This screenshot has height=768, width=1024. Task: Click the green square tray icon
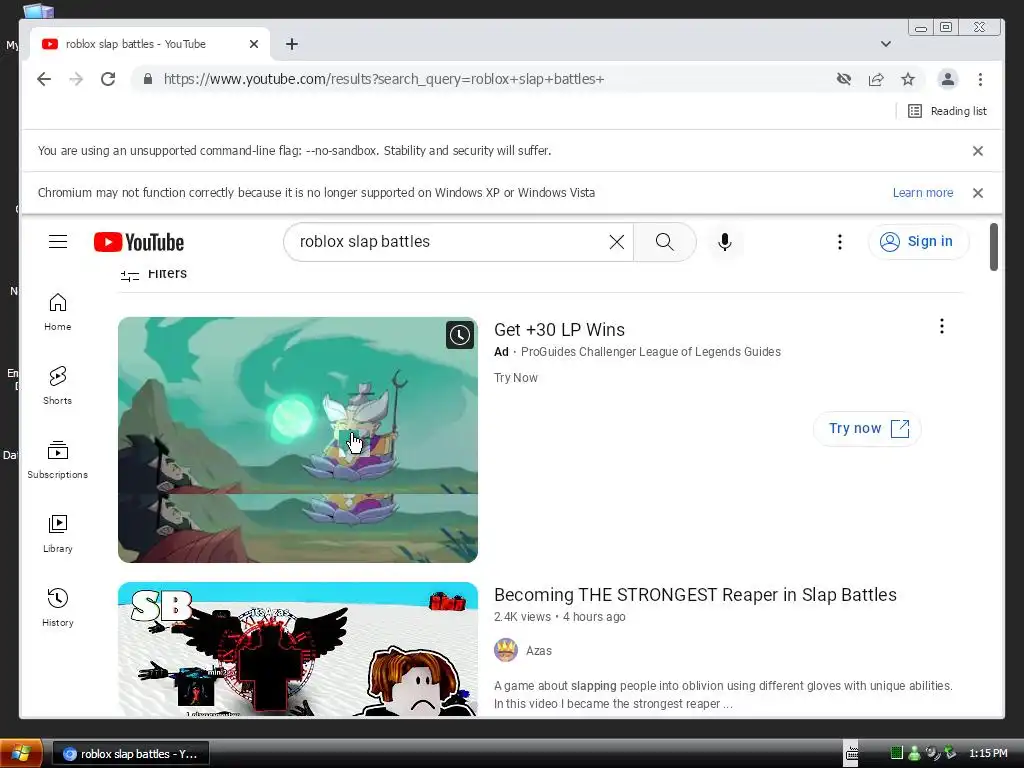[897, 753]
